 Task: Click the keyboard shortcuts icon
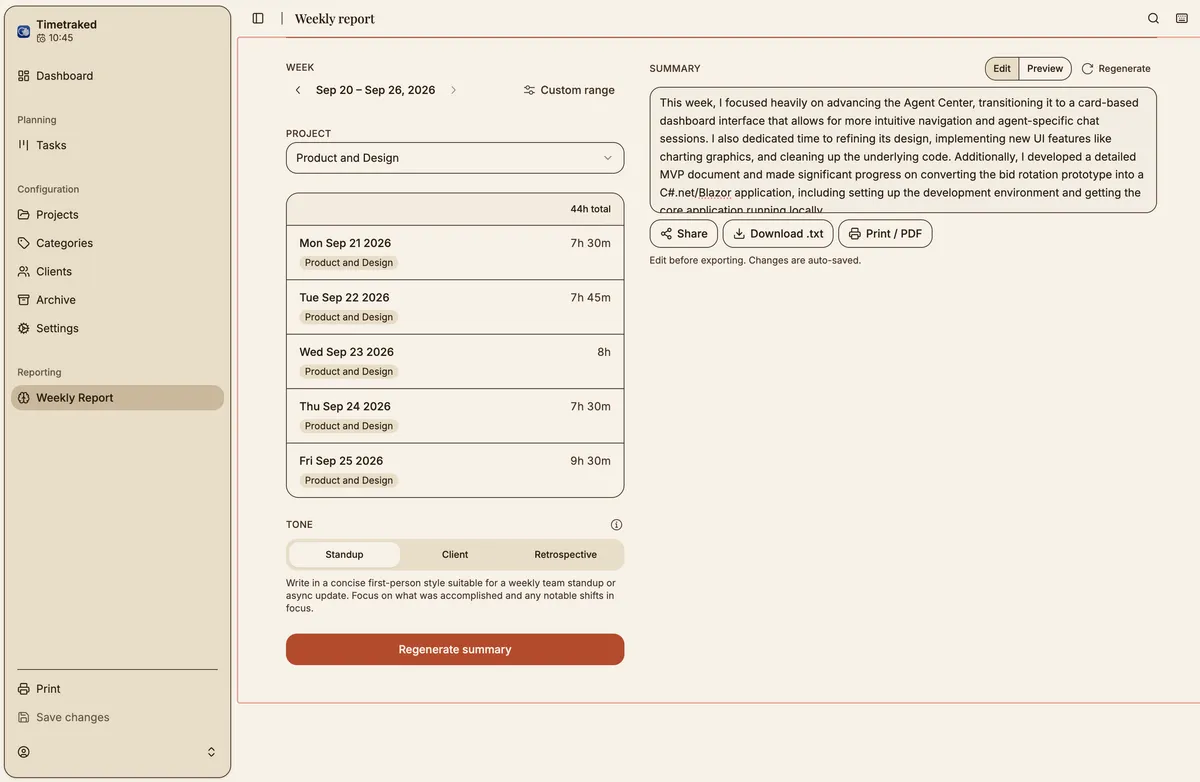coord(1182,18)
